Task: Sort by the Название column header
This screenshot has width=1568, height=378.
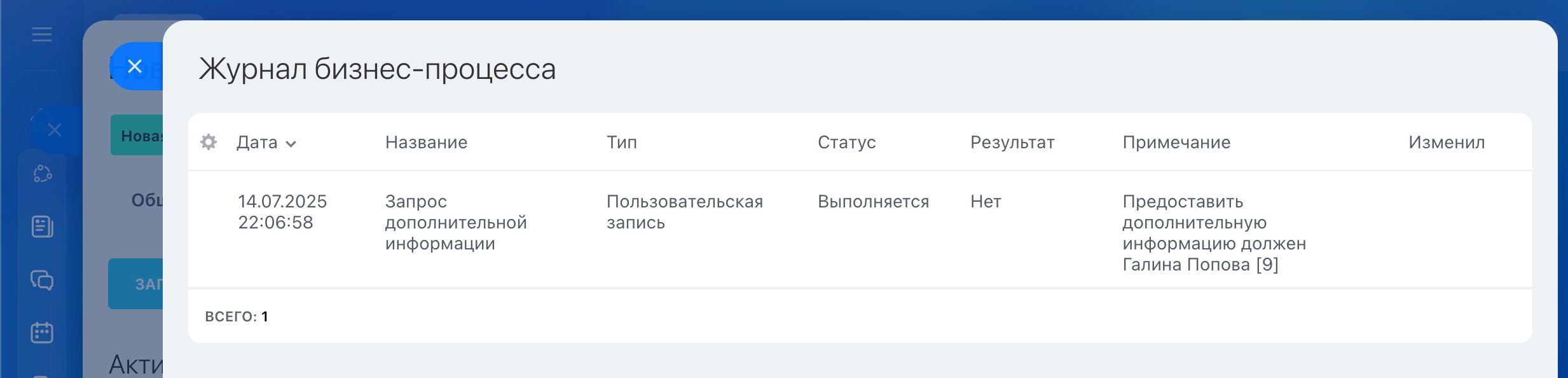Action: [426, 142]
